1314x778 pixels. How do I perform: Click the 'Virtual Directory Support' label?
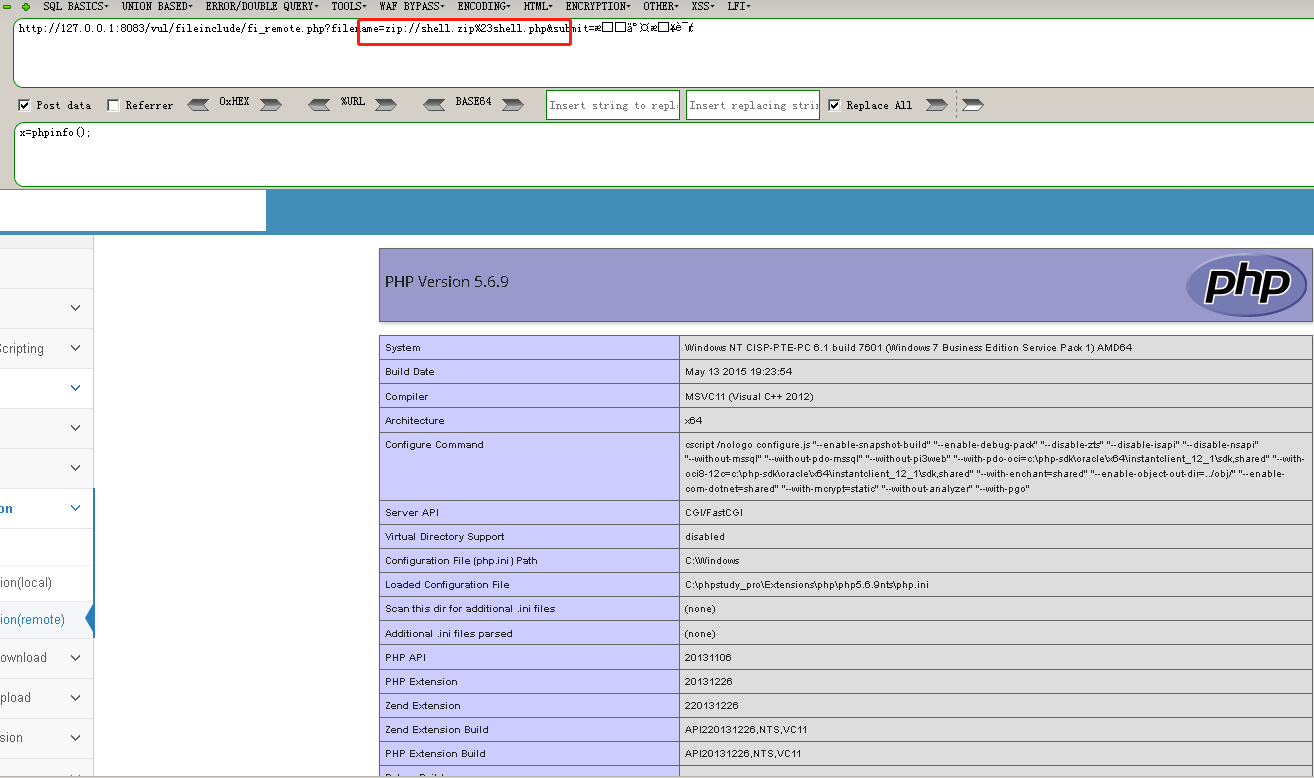(x=445, y=537)
